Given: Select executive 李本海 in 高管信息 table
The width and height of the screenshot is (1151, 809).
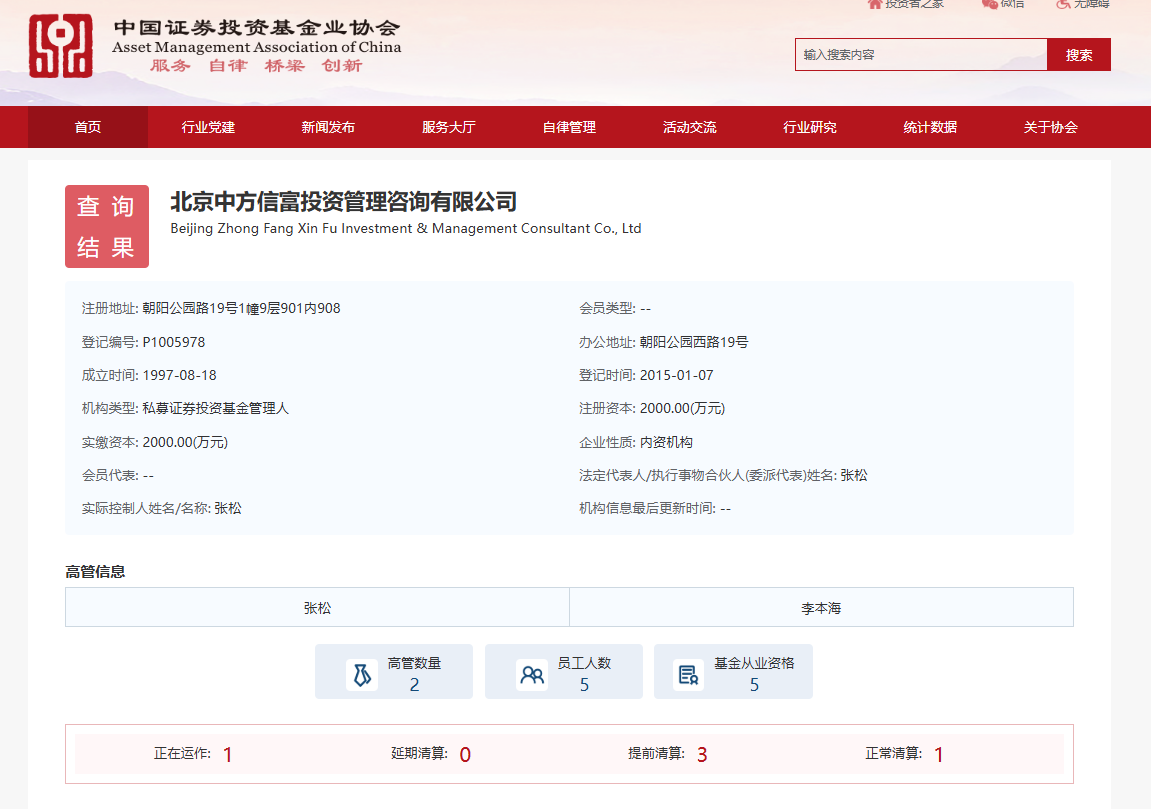Looking at the screenshot, I should (821, 608).
